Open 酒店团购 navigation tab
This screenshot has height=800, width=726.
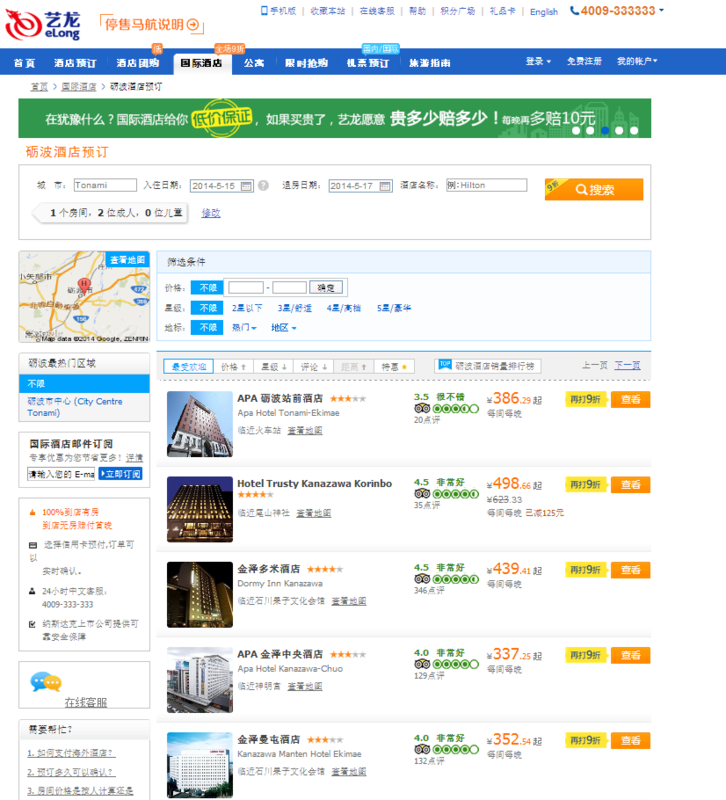tap(138, 63)
